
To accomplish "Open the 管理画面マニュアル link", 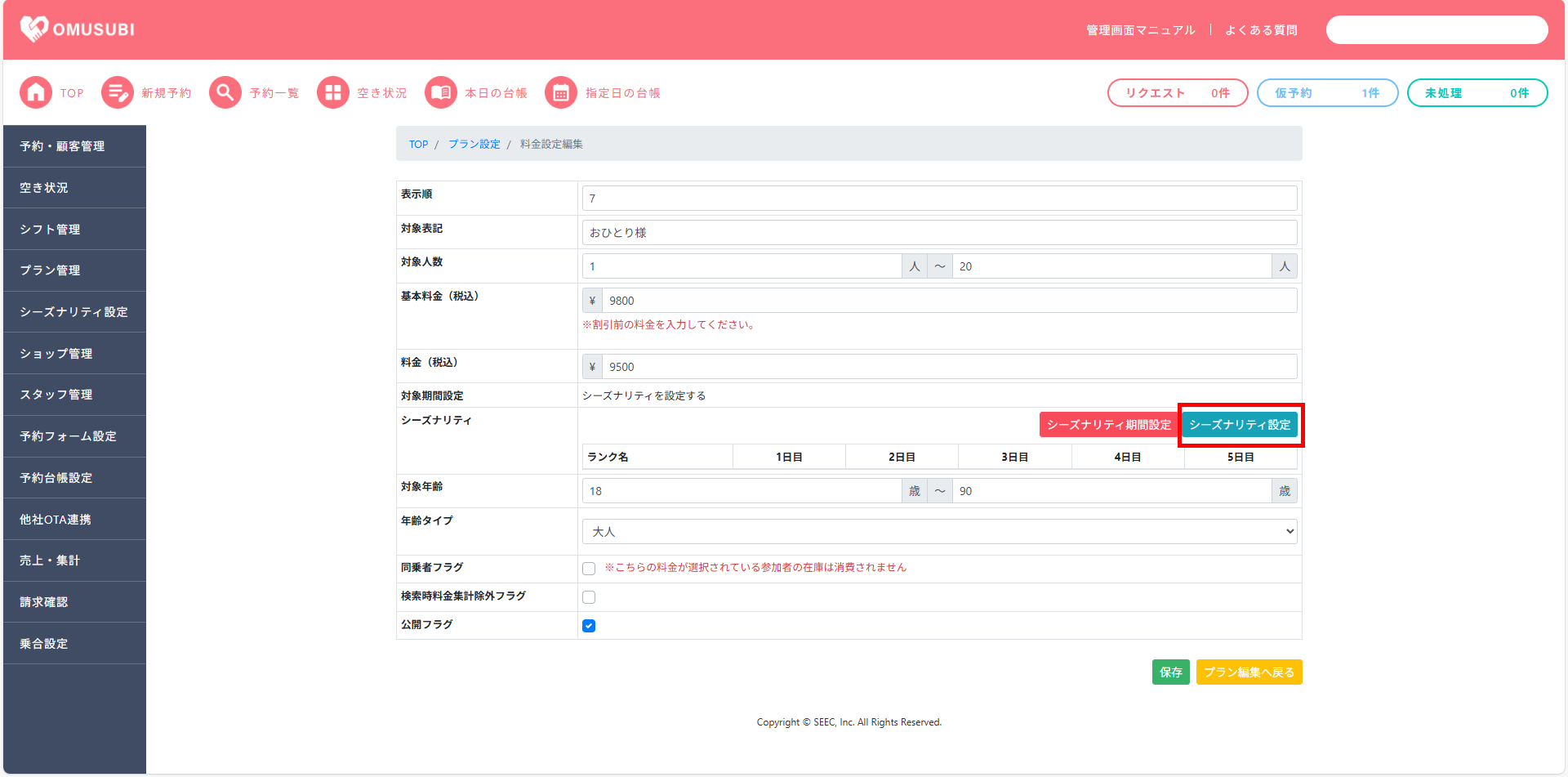I will coord(1140,30).
